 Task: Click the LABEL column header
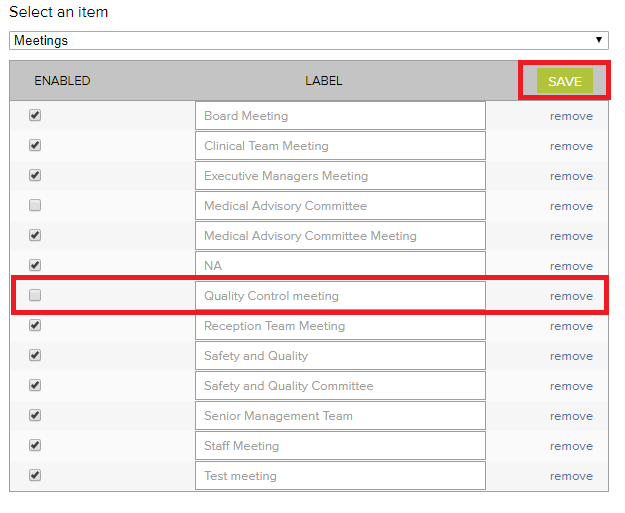pyautogui.click(x=323, y=81)
